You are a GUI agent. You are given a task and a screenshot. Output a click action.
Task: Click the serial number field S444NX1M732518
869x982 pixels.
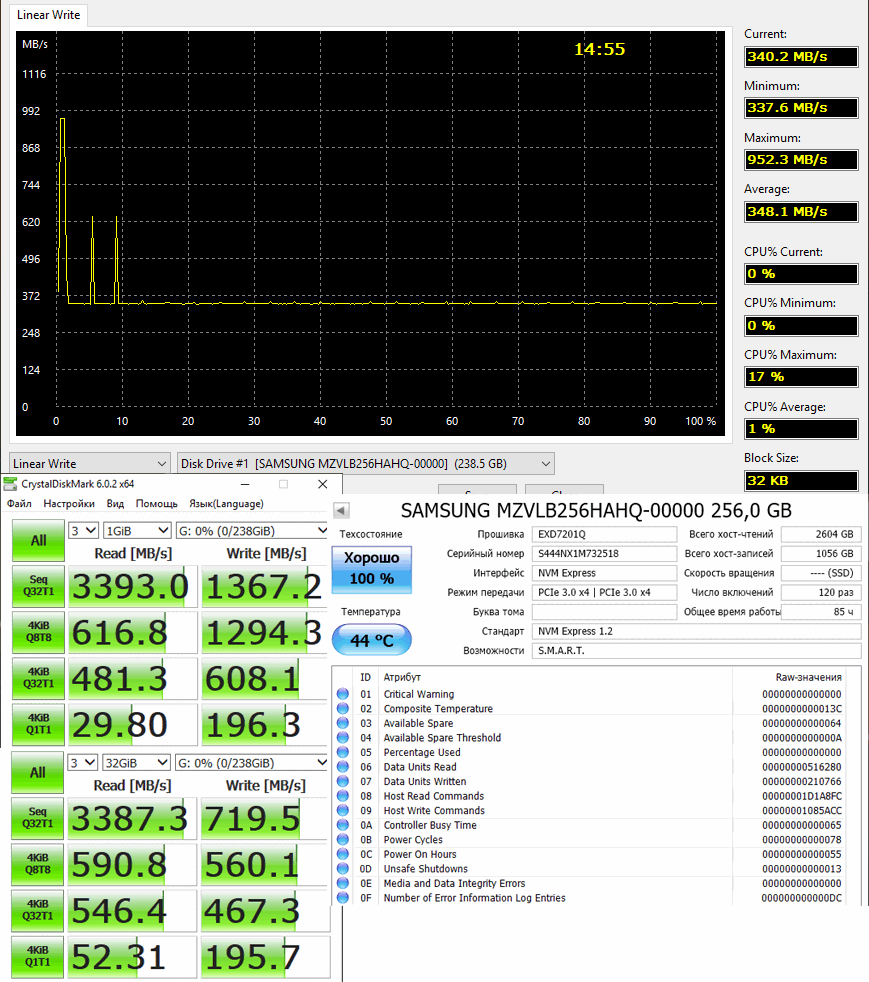pyautogui.click(x=604, y=554)
